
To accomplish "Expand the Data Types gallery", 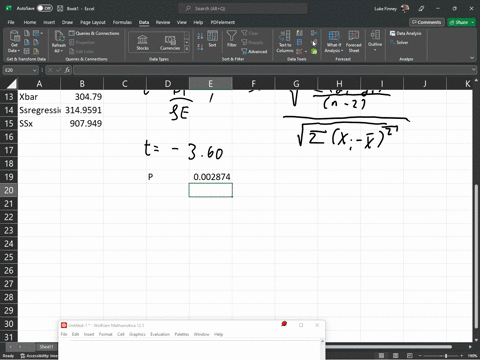I will 187,49.
